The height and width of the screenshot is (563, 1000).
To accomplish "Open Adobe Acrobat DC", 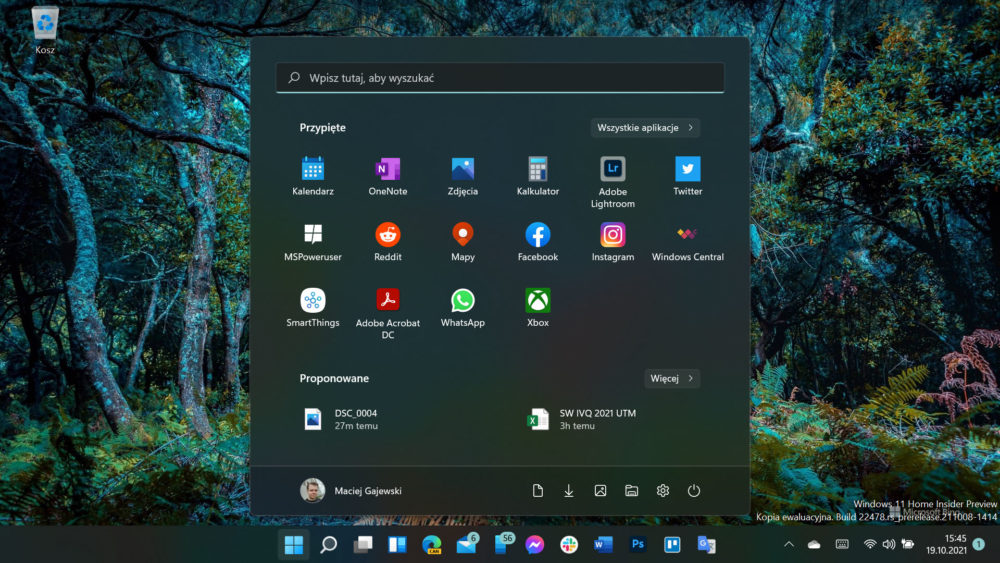I will (388, 313).
